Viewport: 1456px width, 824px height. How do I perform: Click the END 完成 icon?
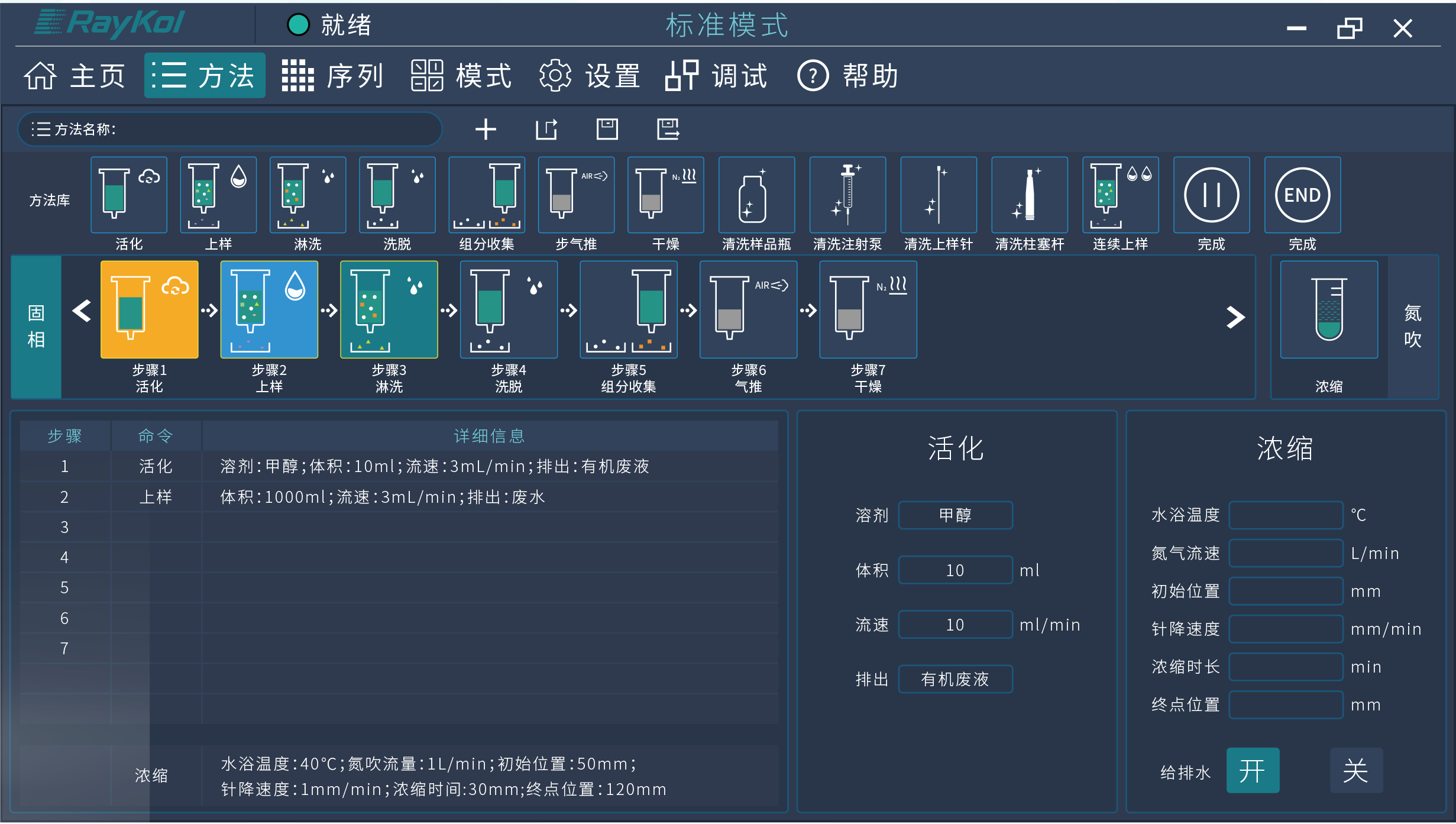(x=1302, y=195)
